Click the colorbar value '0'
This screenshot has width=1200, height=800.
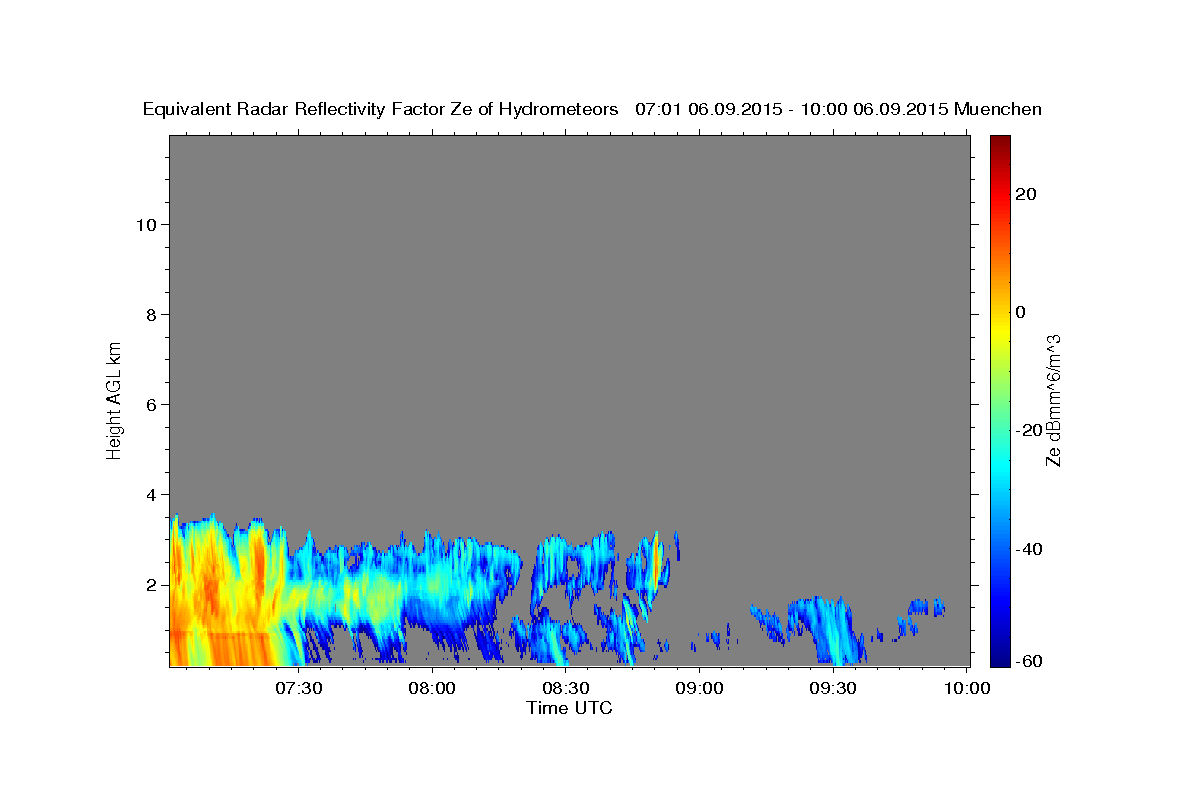1020,312
